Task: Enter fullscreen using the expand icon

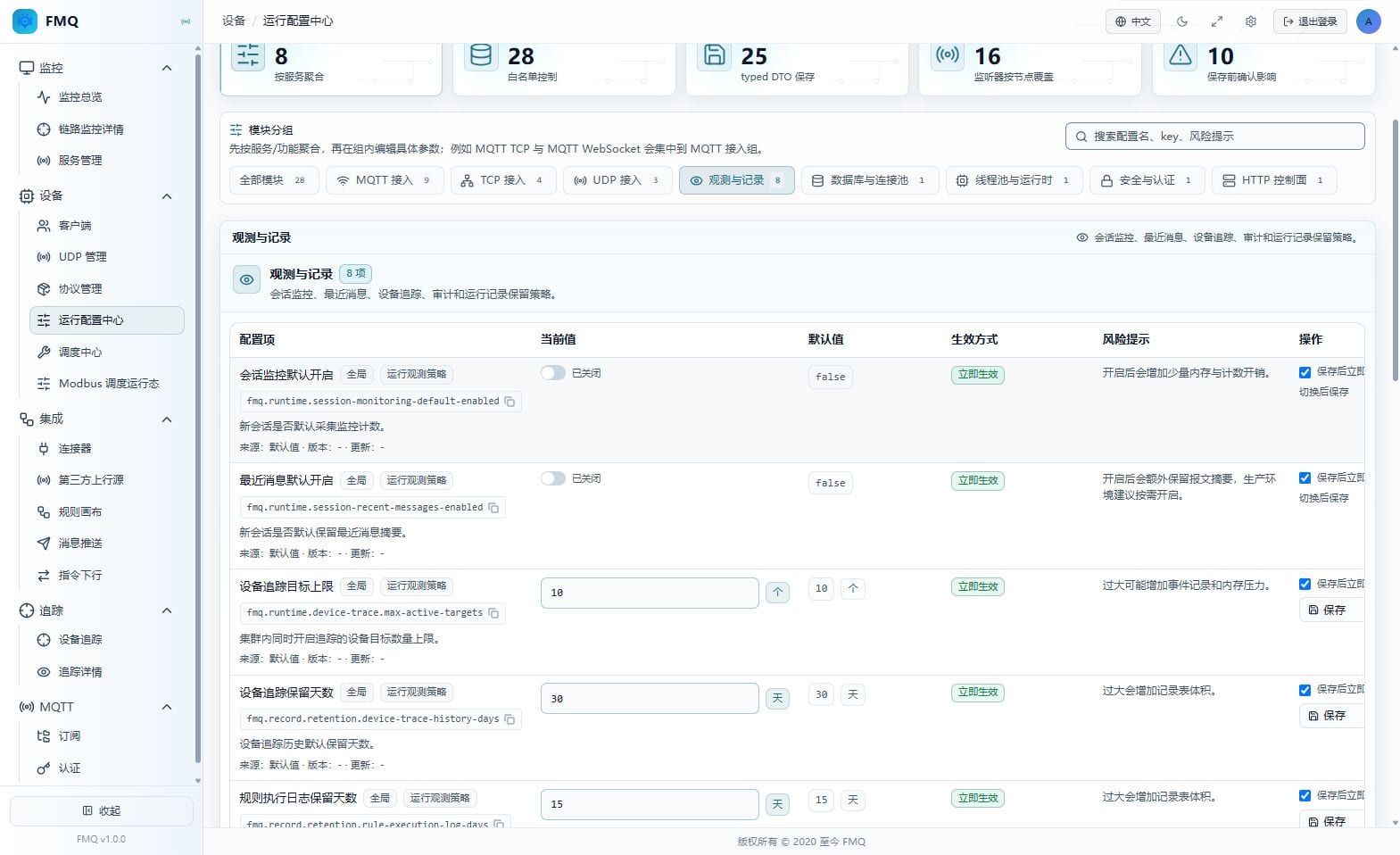Action: click(x=1217, y=21)
